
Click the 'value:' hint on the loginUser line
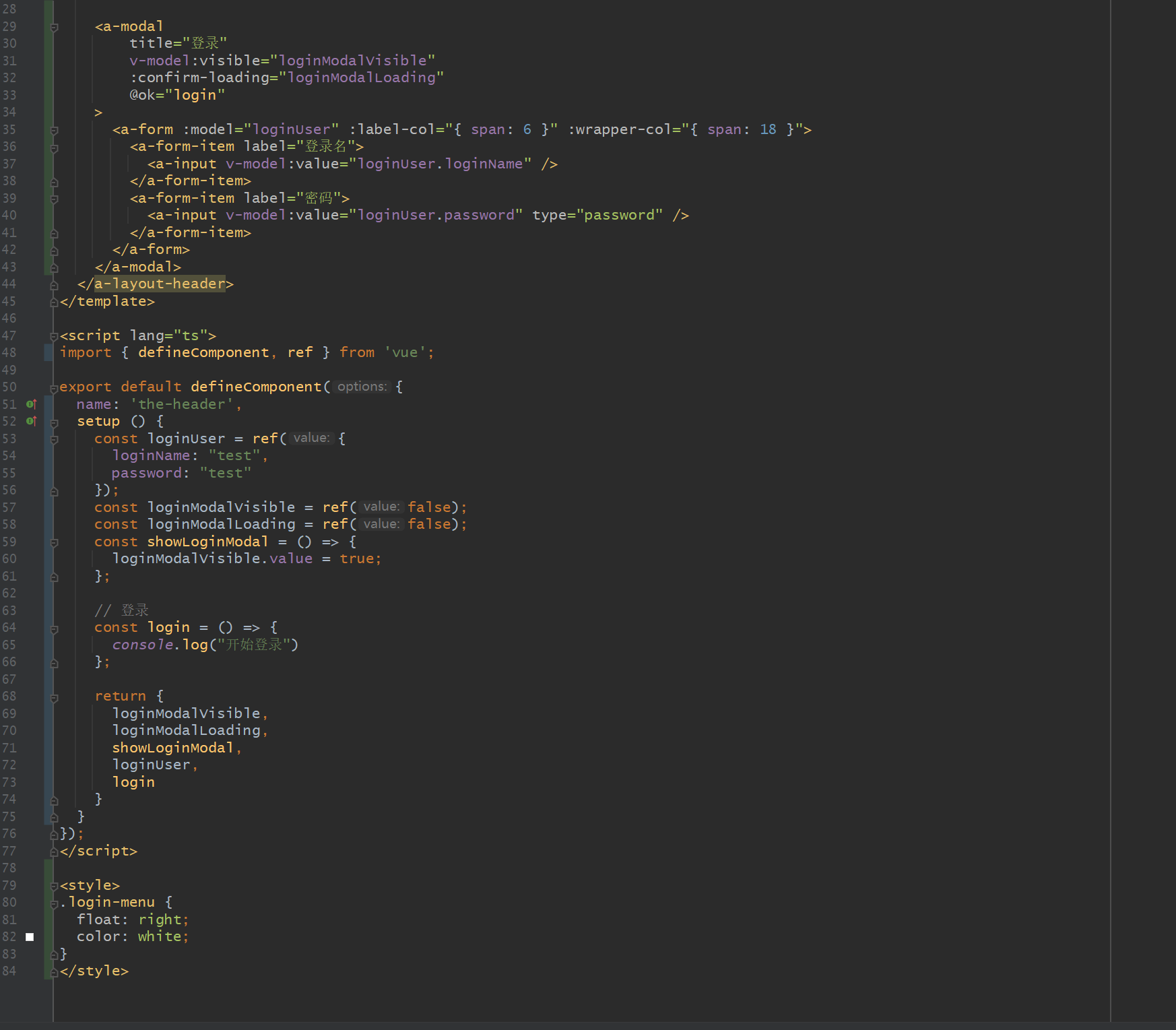311,438
